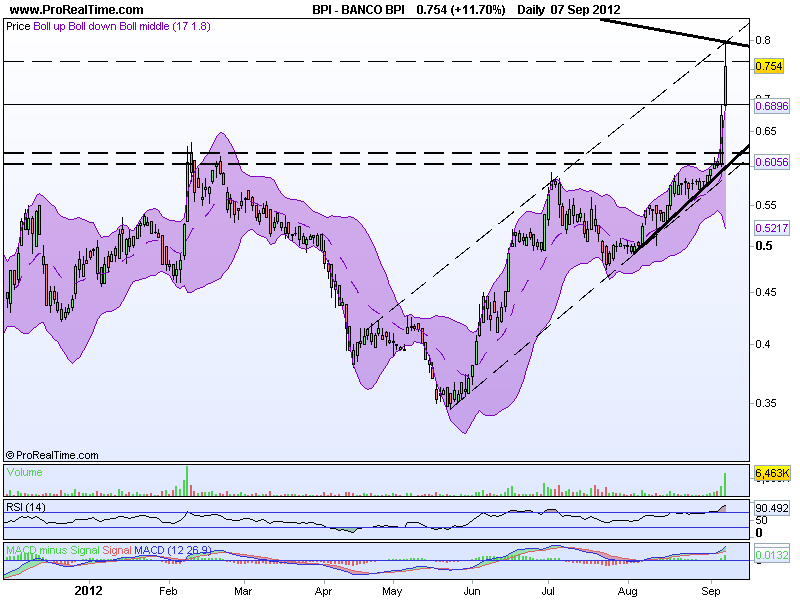Screen dimensions: 800x600
Task: Click the bold 0.5 price axis label
Action: [764, 246]
